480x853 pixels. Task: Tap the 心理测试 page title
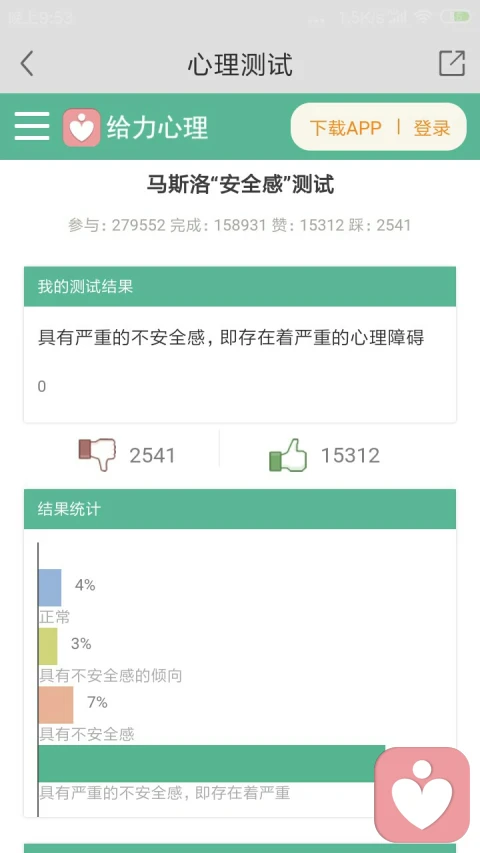(x=241, y=64)
